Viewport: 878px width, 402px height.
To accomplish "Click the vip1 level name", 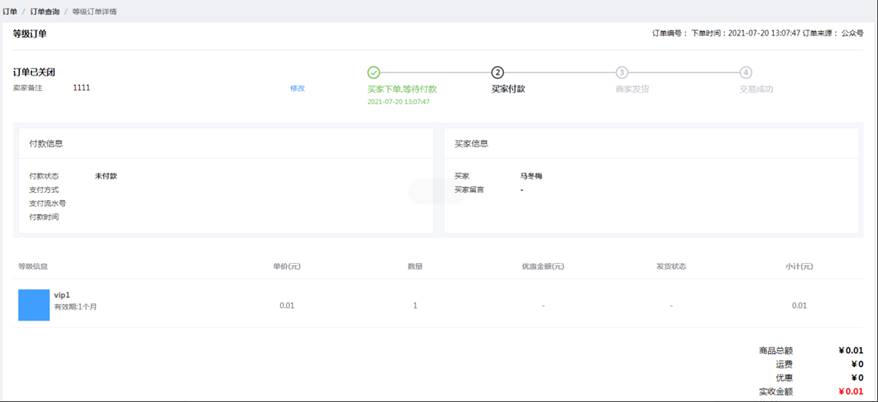I will coord(62,295).
